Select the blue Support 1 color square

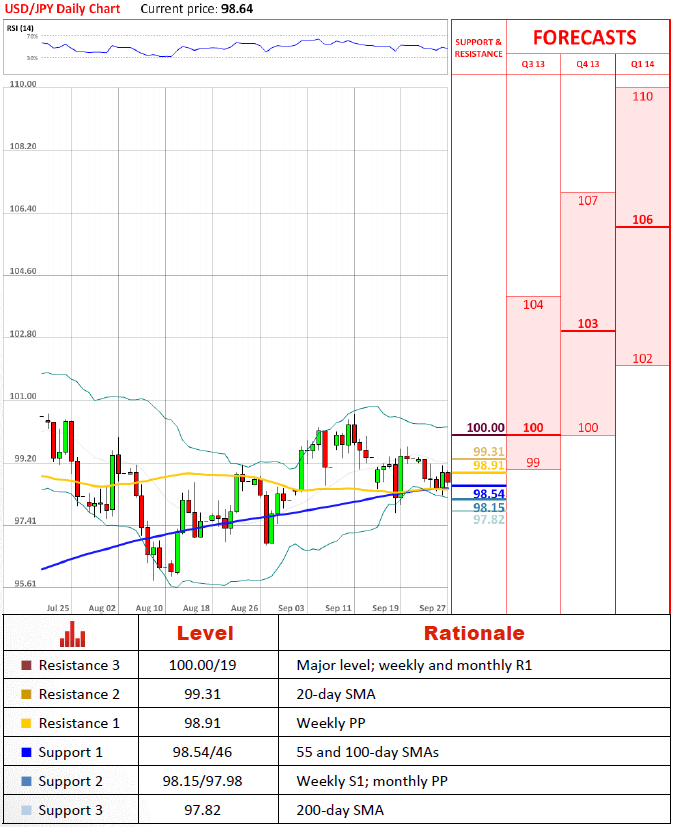click(26, 752)
